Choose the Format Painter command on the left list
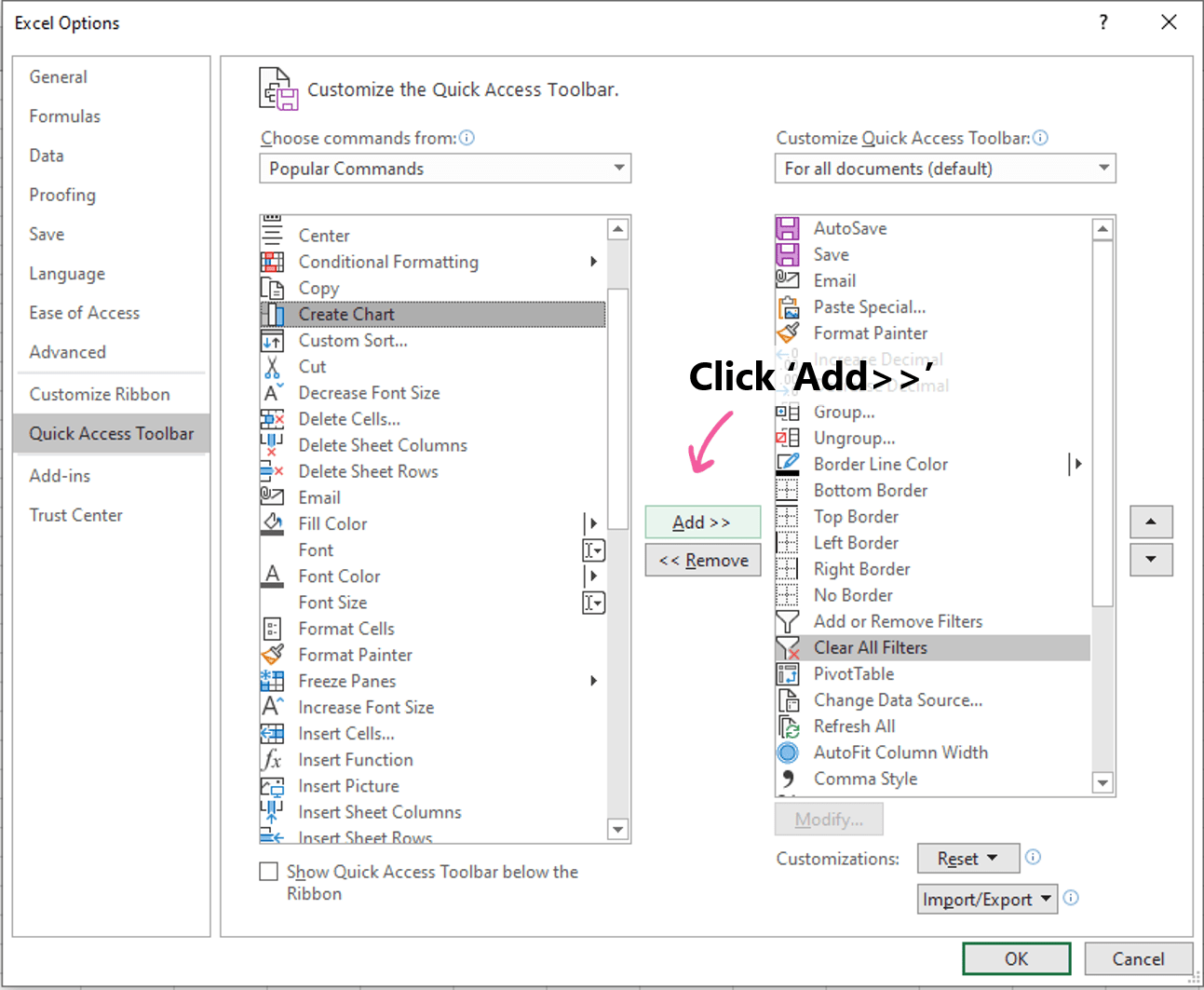The width and height of the screenshot is (1204, 990). [x=355, y=655]
